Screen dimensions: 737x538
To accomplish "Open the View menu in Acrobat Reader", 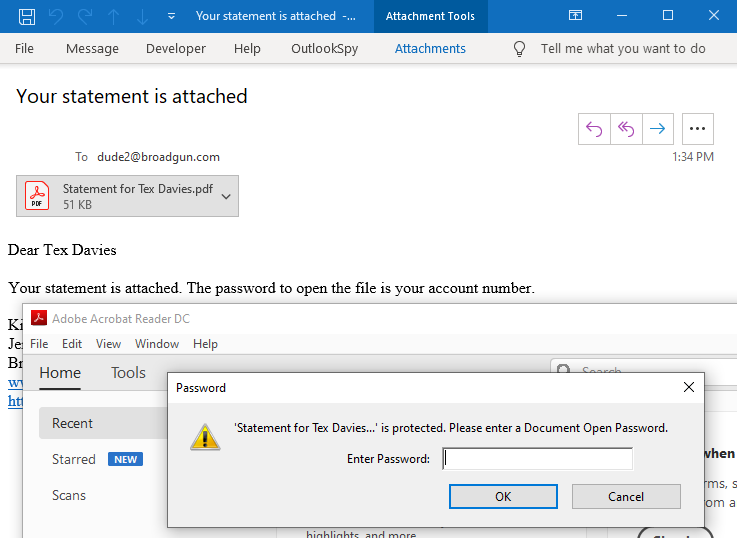I will (x=109, y=344).
